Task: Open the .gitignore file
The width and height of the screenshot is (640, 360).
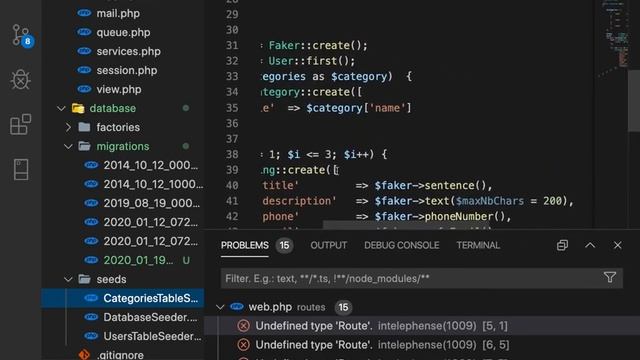Action: (120, 355)
